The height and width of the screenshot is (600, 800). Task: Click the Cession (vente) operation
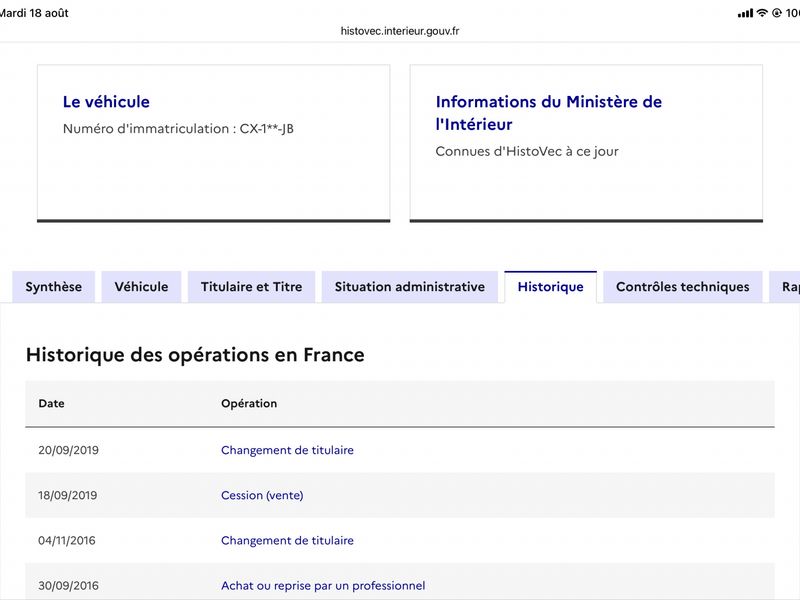262,495
